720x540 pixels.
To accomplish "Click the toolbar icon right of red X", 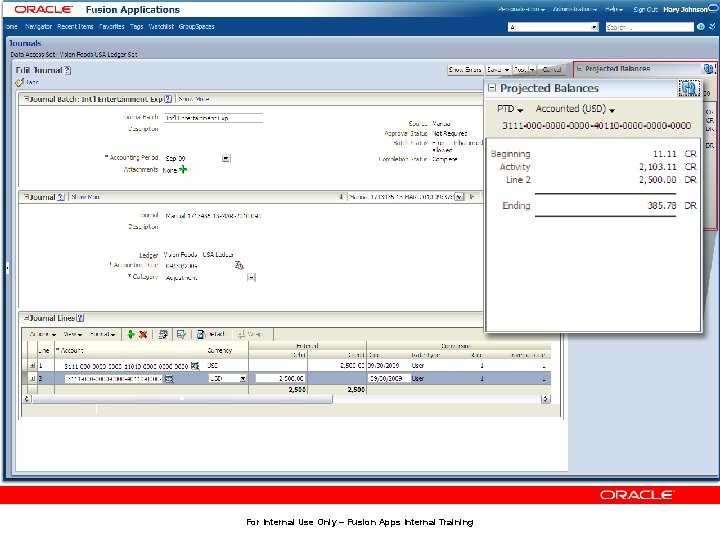I will [163, 334].
